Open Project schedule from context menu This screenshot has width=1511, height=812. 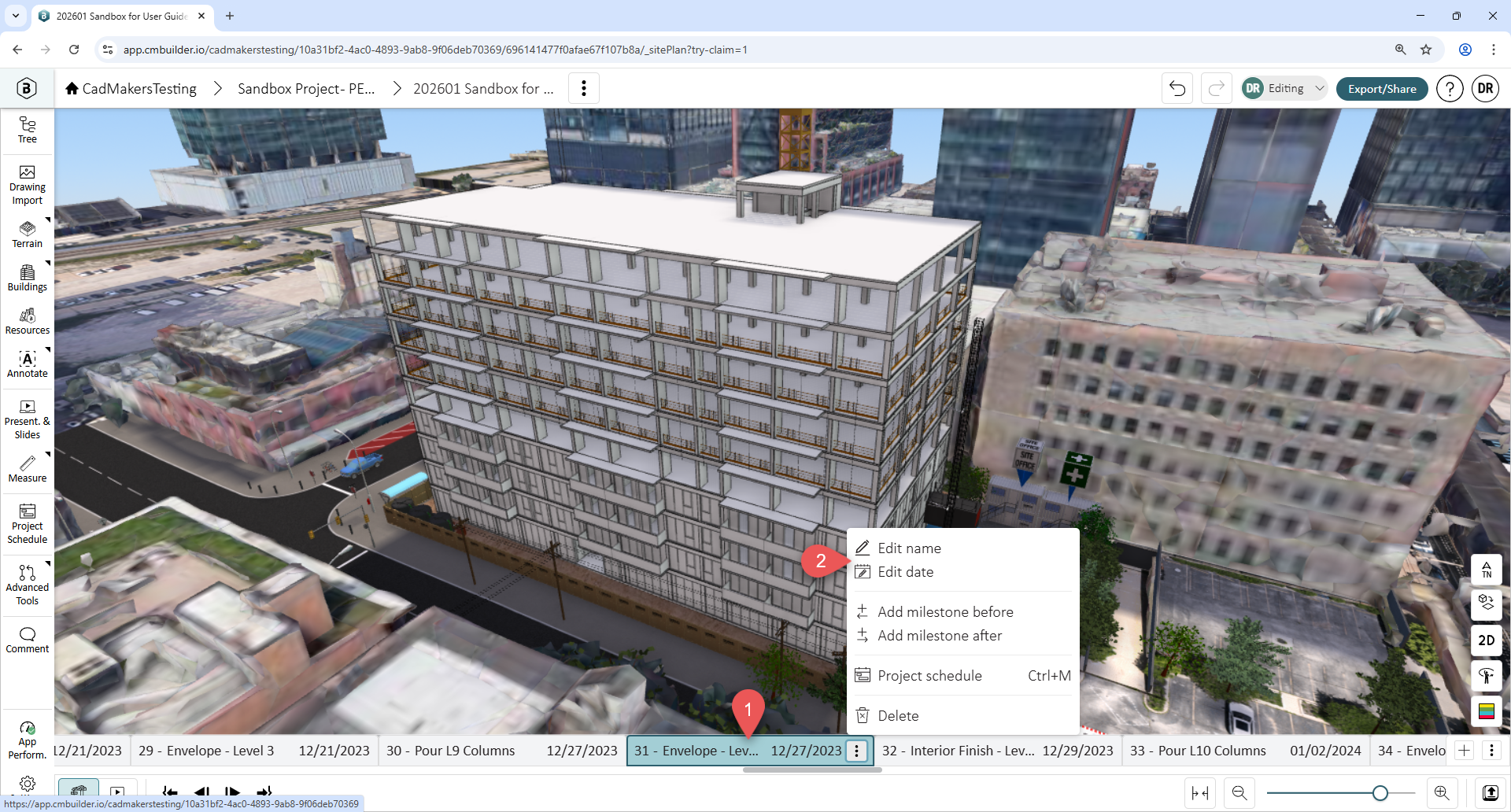[962, 676]
